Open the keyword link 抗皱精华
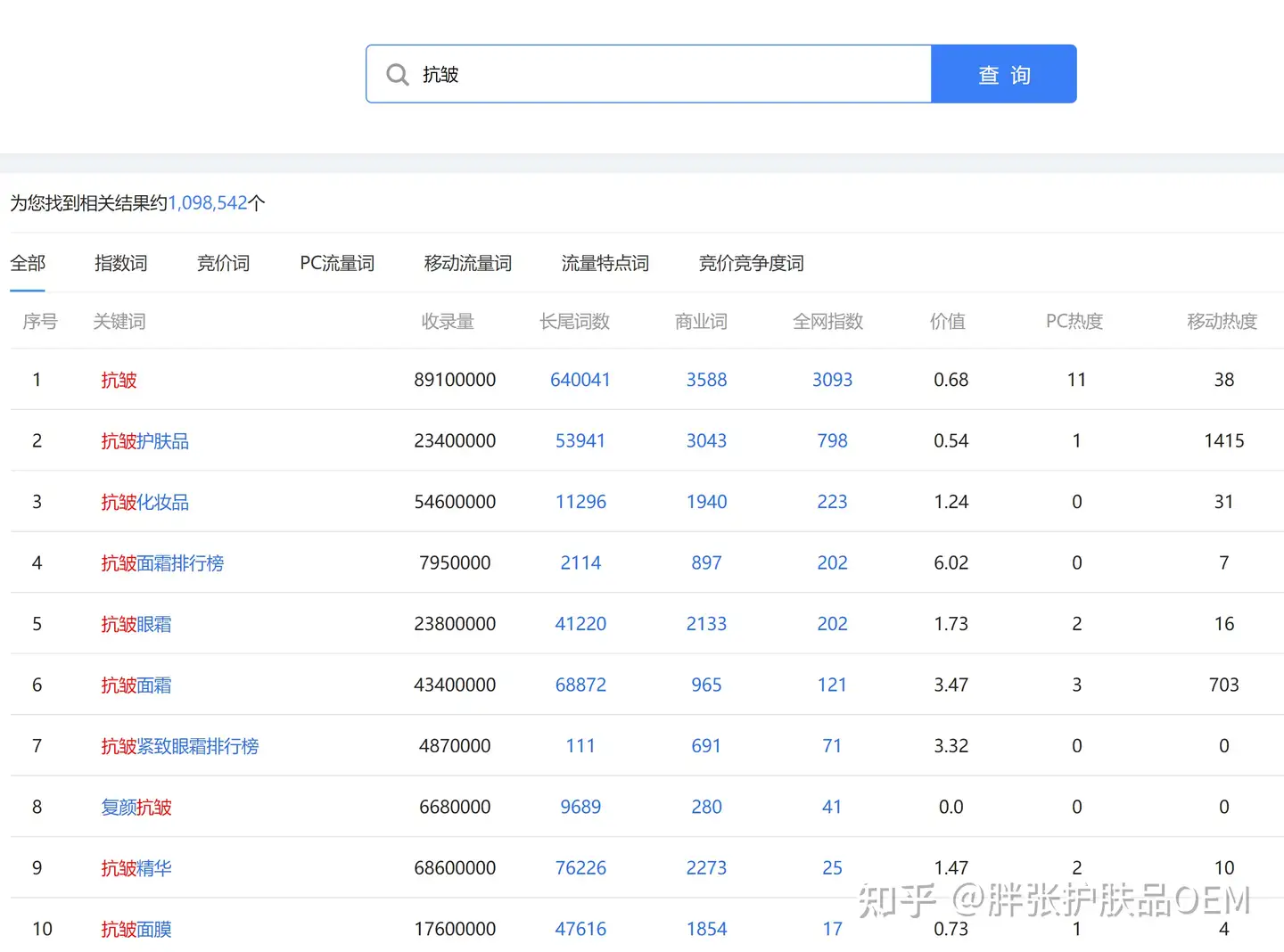The width and height of the screenshot is (1284, 952). click(x=136, y=868)
